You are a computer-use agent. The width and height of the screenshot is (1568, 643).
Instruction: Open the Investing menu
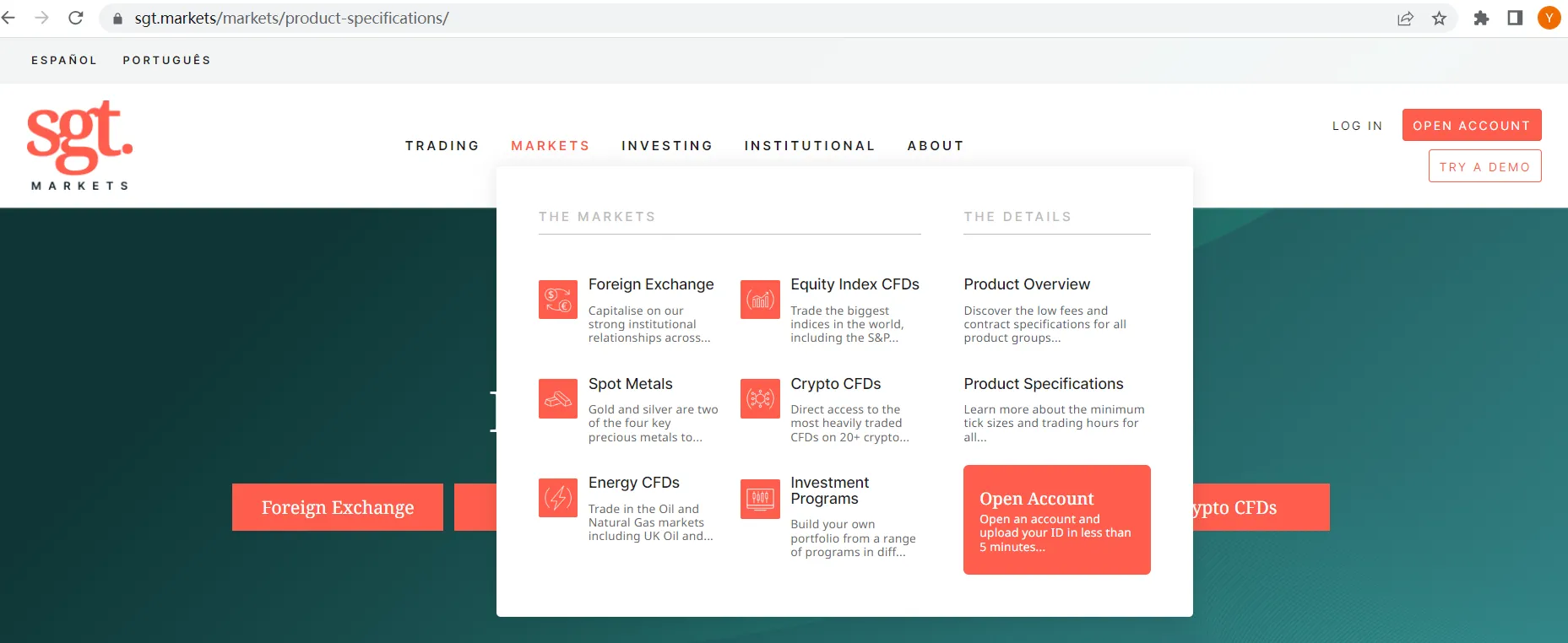(667, 146)
